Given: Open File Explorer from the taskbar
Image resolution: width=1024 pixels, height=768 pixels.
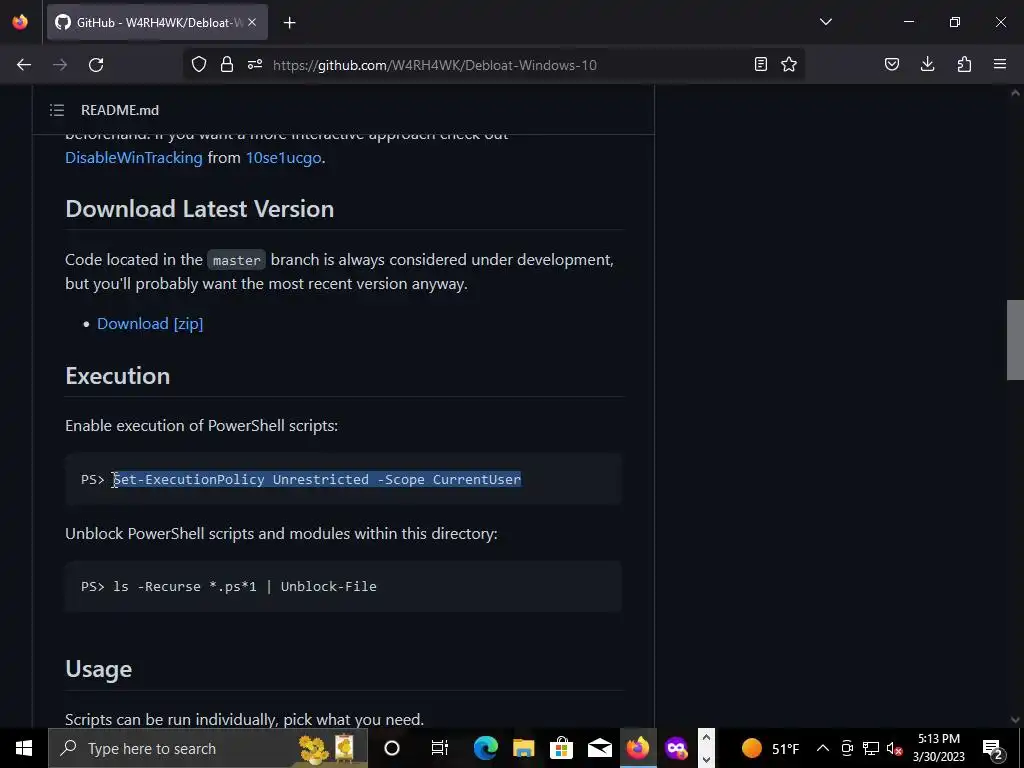Looking at the screenshot, I should tap(523, 748).
